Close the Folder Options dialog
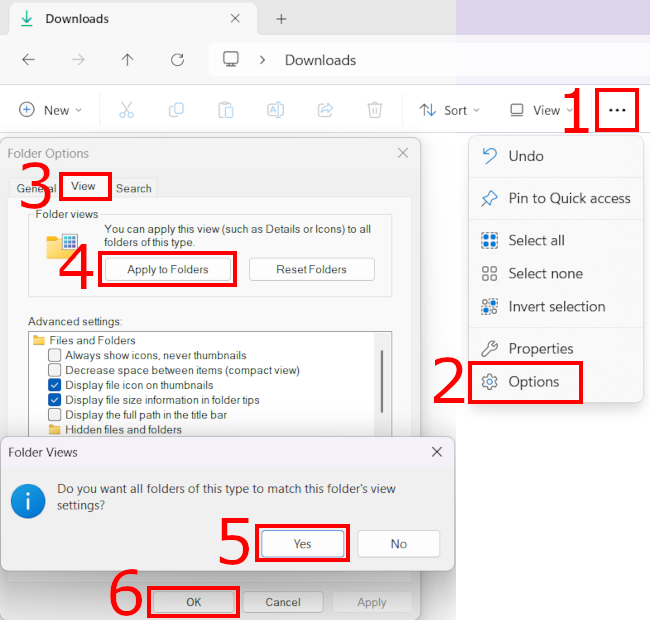The image size is (650, 620). click(x=403, y=153)
